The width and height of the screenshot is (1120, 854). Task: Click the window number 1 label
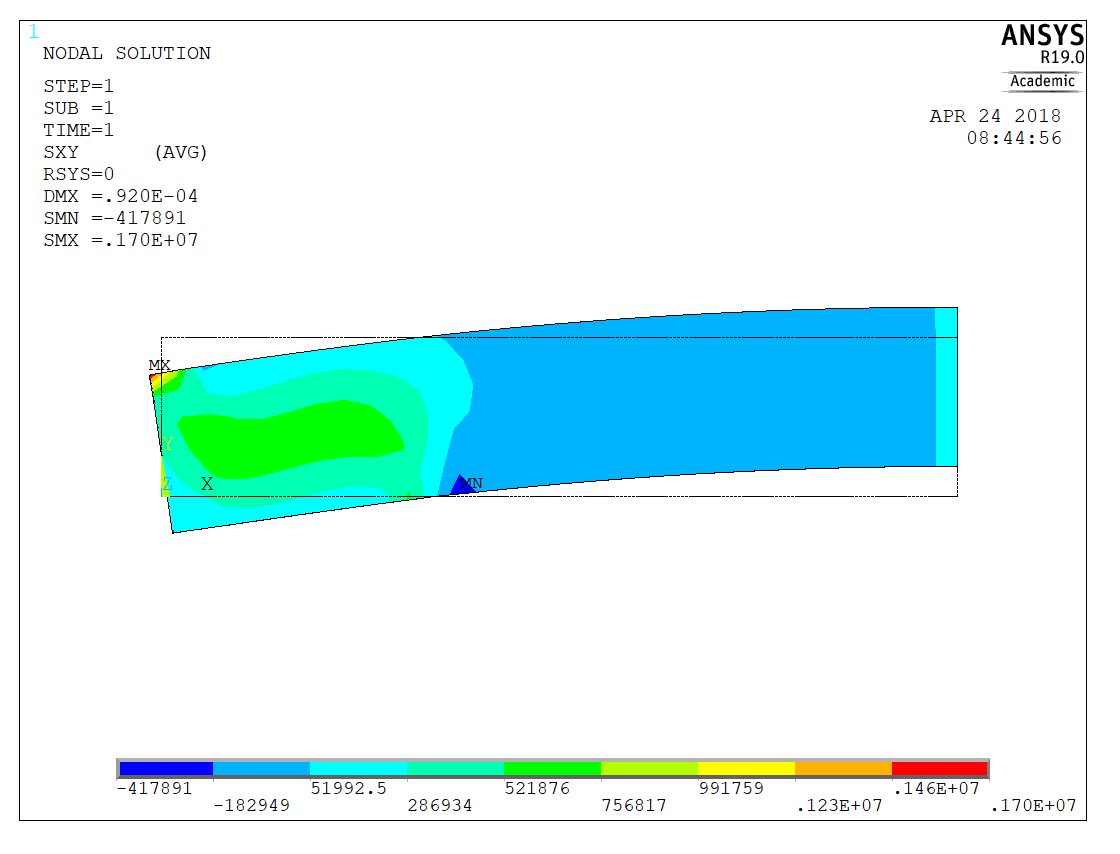tap(34, 31)
